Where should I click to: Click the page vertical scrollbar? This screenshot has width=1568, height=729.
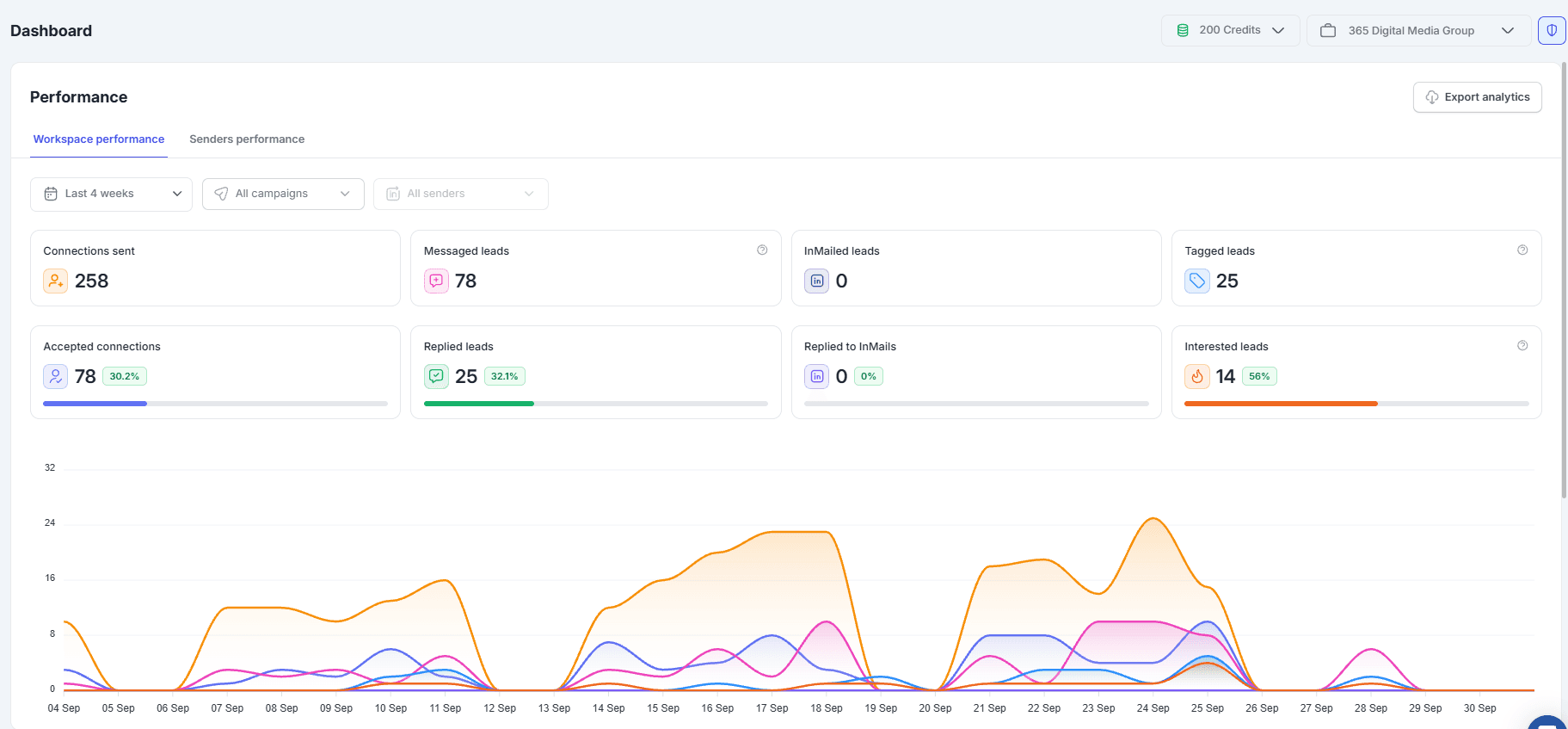[x=1564, y=280]
